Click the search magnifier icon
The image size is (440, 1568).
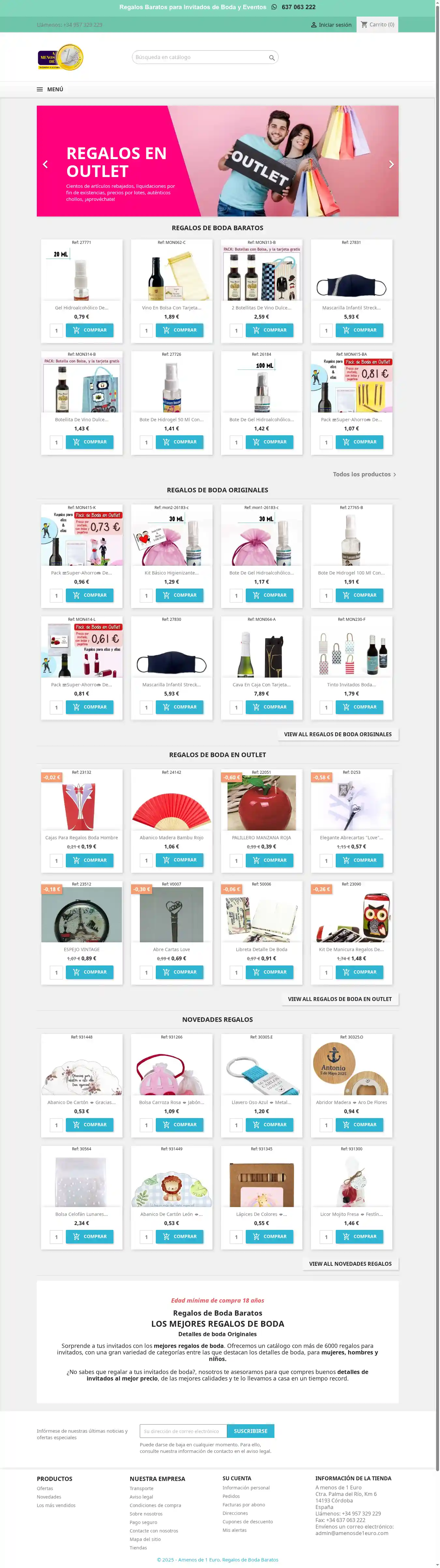(x=271, y=57)
